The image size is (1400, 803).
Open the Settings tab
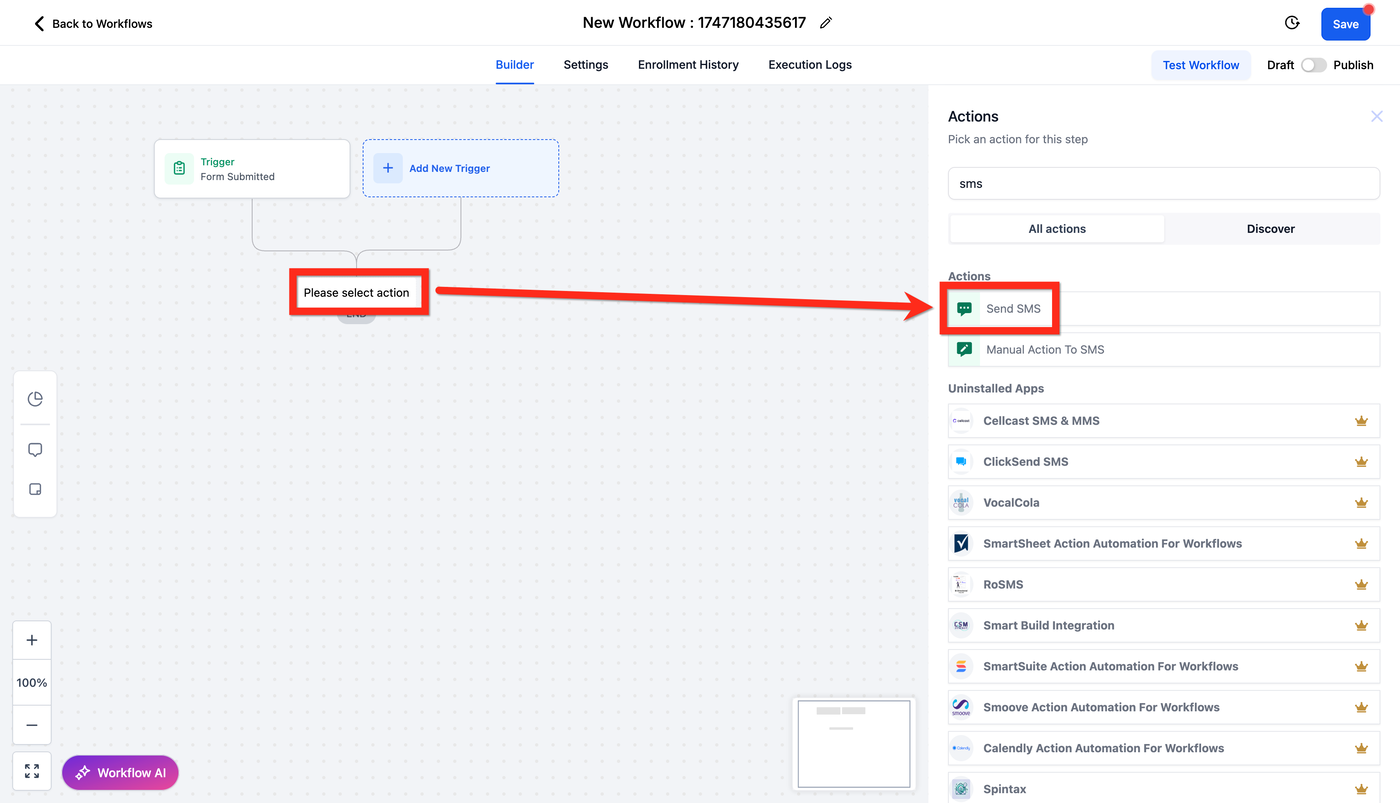pos(586,65)
